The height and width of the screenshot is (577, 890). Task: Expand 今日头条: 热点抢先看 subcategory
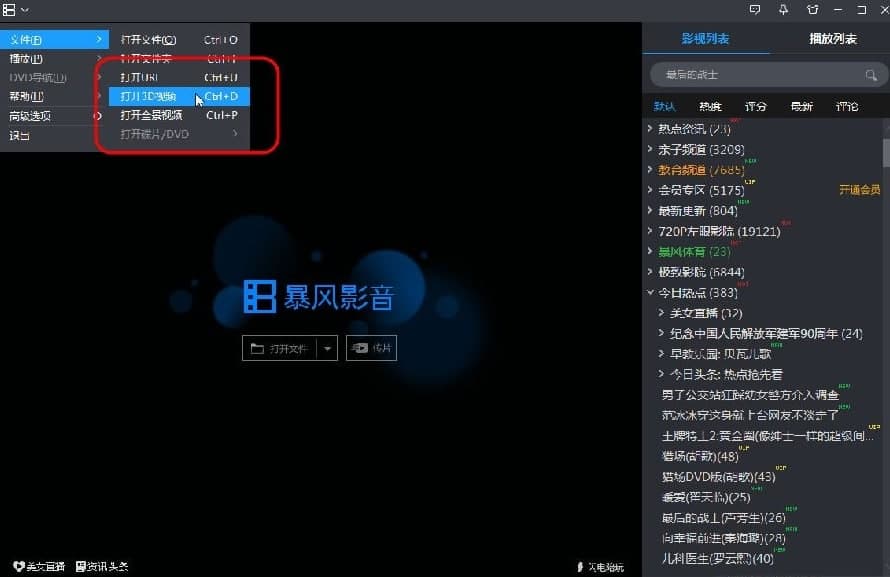coord(661,374)
